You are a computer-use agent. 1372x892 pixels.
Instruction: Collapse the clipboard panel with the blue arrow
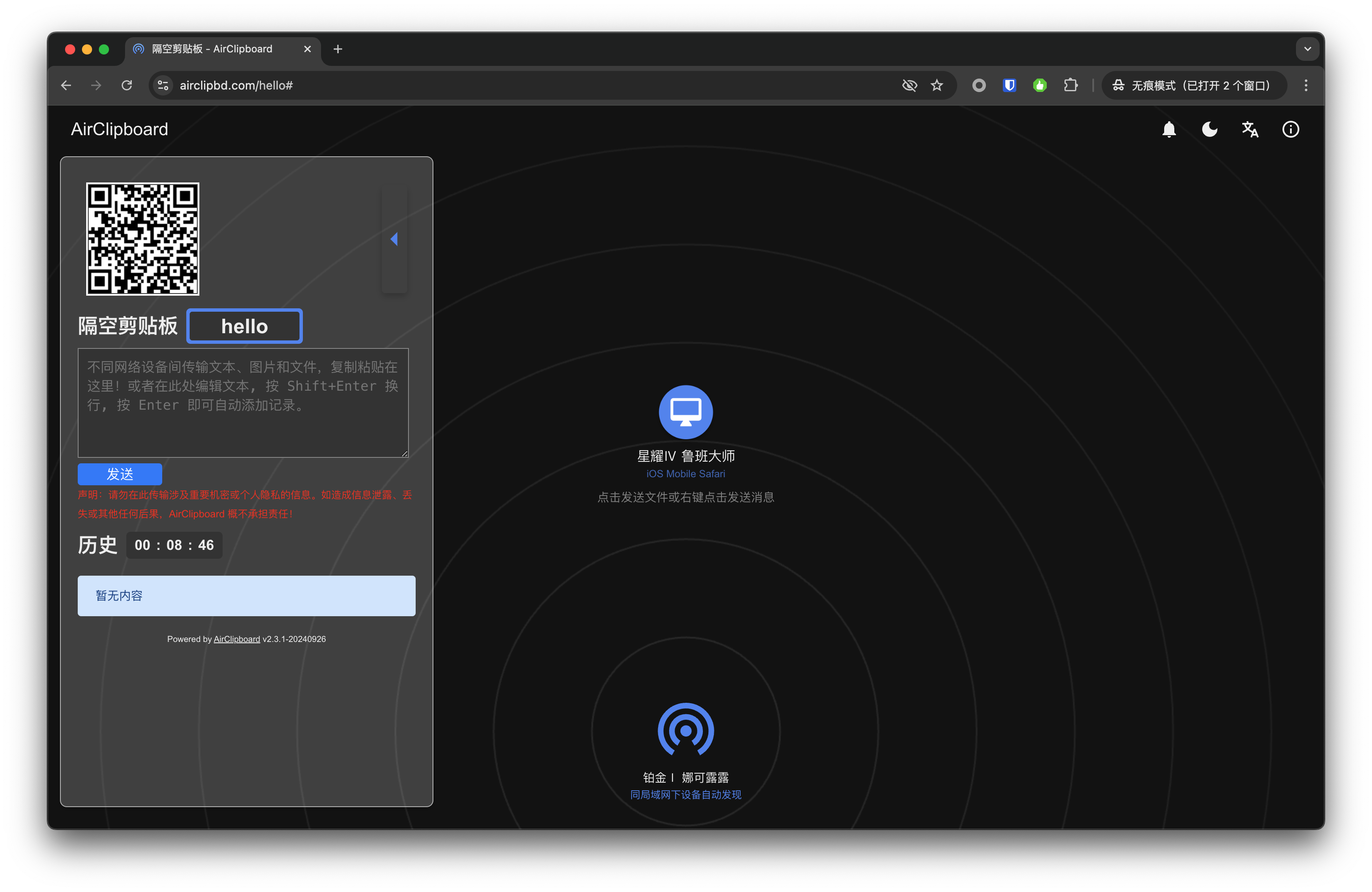(394, 239)
